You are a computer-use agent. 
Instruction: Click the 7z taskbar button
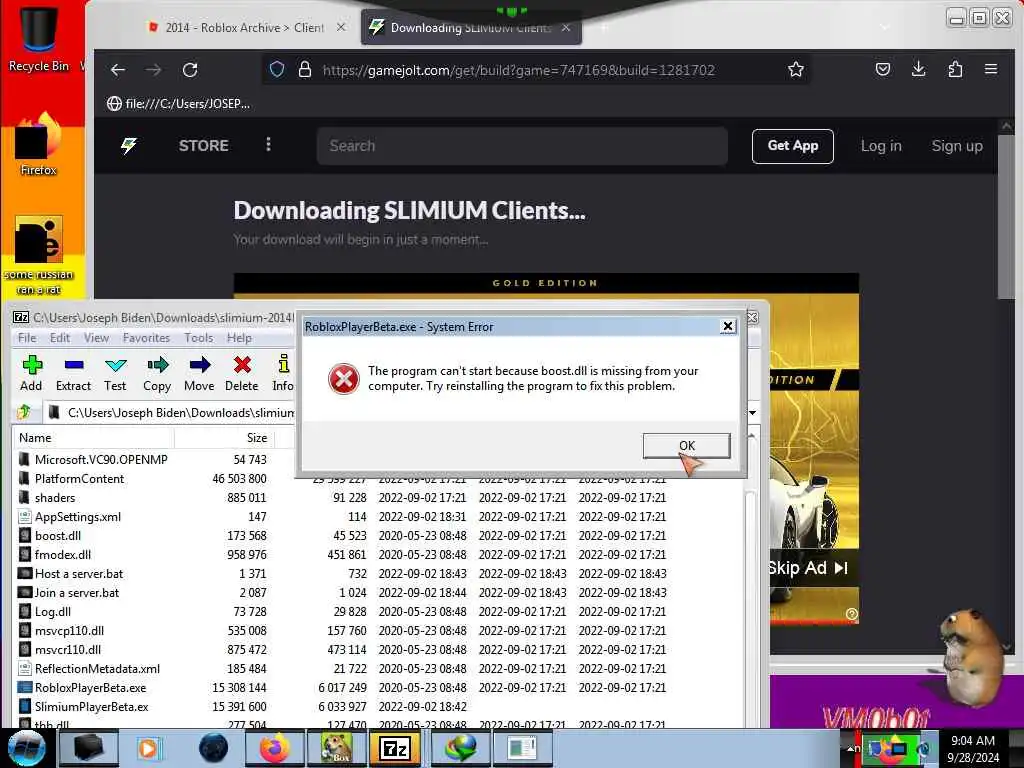(x=395, y=748)
